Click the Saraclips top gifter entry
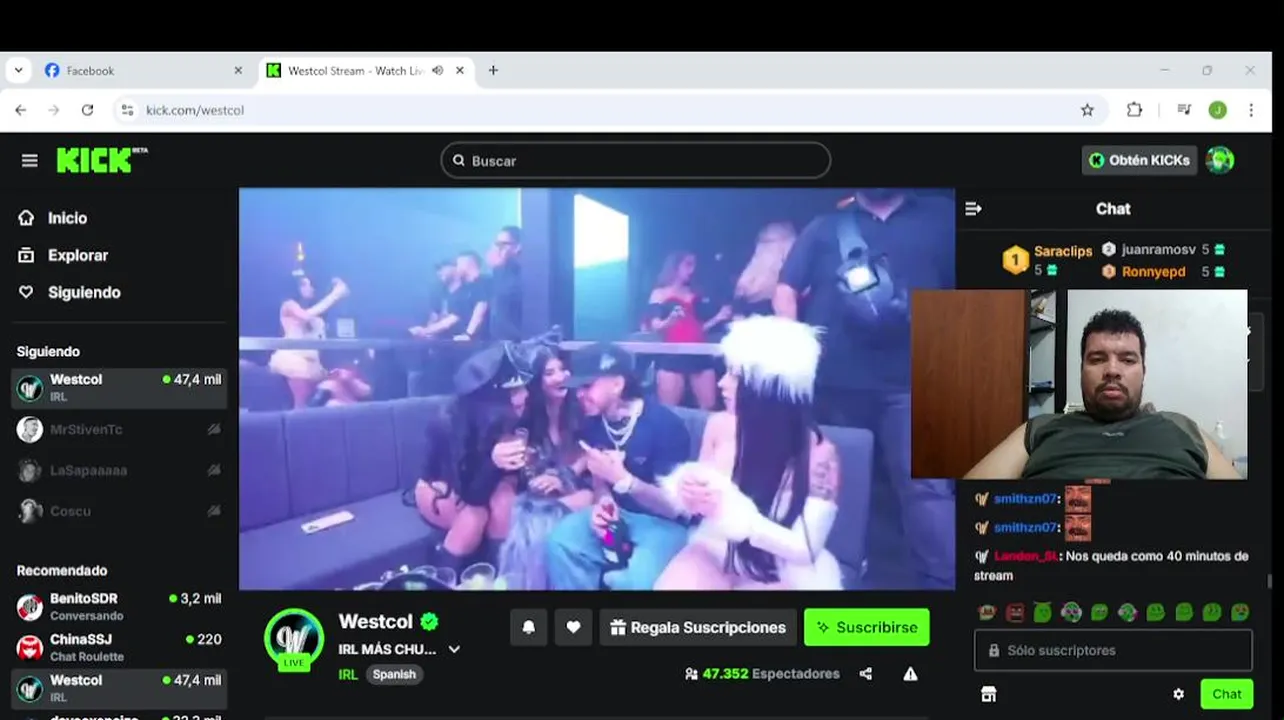The height and width of the screenshot is (720, 1284). pos(1047,260)
